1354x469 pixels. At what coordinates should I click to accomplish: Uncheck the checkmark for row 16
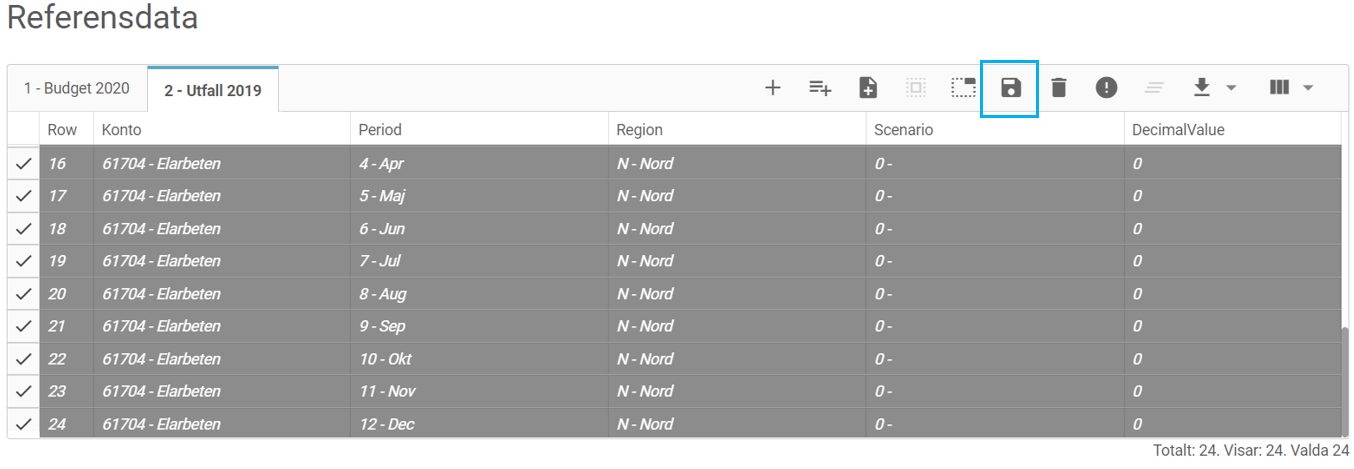pos(24,164)
